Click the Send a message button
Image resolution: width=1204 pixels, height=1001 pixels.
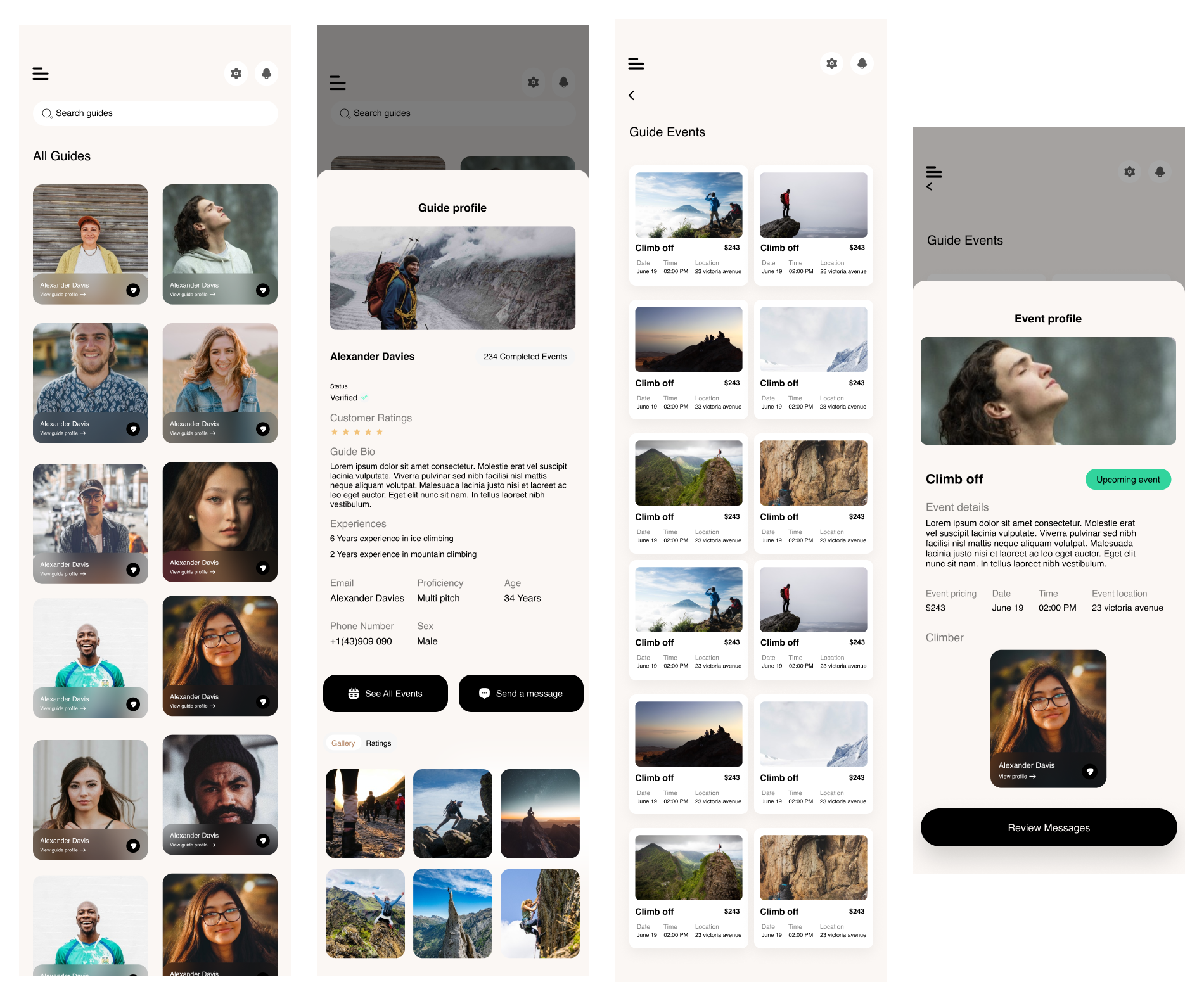tap(521, 694)
